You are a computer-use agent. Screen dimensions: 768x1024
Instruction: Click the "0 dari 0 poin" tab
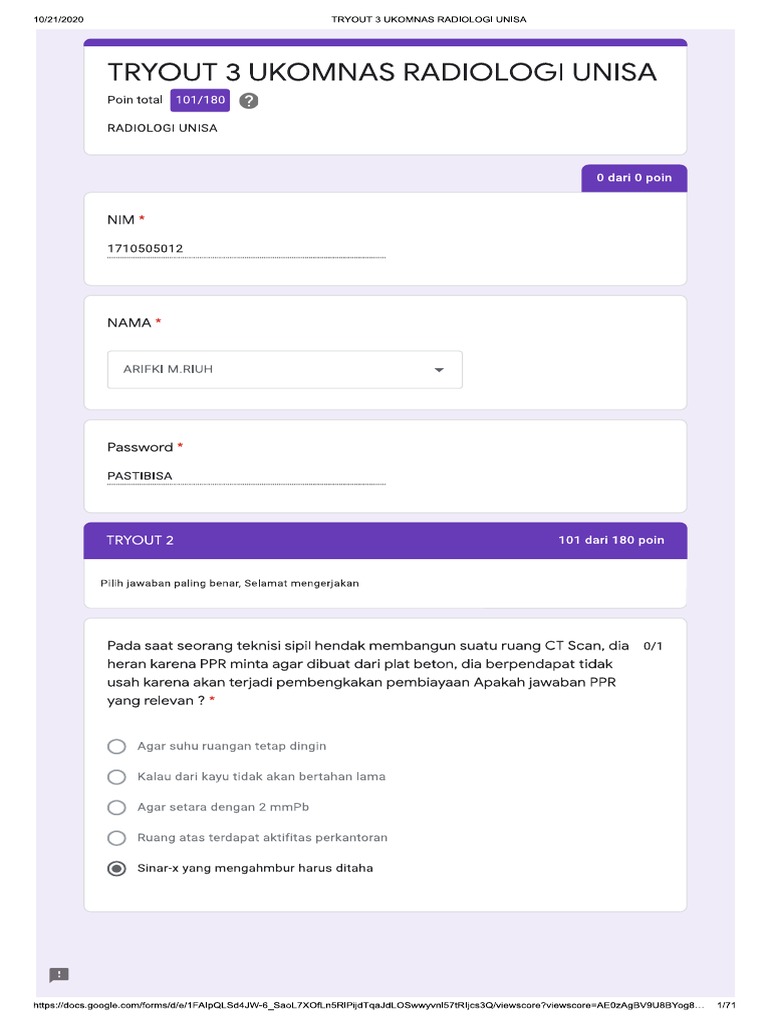point(634,178)
